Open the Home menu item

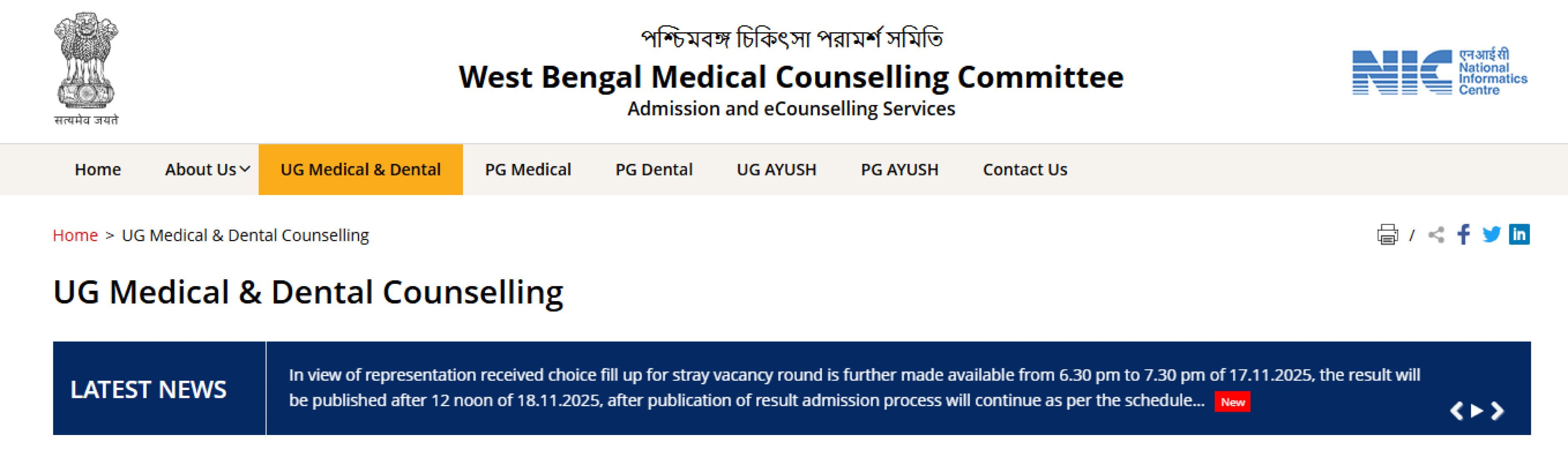98,170
